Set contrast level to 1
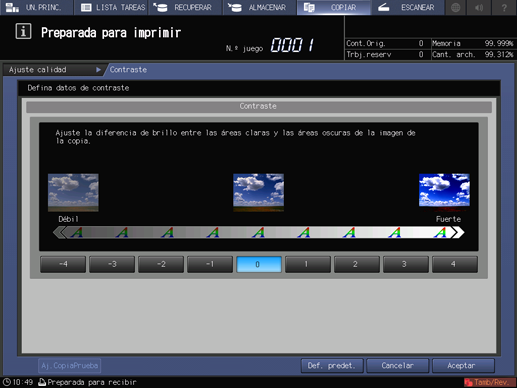 [x=308, y=264]
